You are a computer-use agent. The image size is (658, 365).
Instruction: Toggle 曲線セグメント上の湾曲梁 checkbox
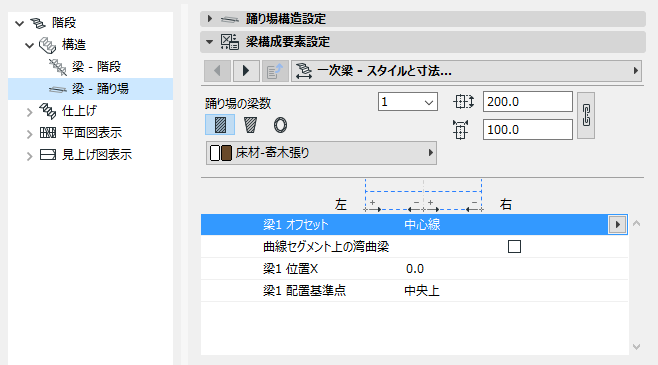point(514,246)
